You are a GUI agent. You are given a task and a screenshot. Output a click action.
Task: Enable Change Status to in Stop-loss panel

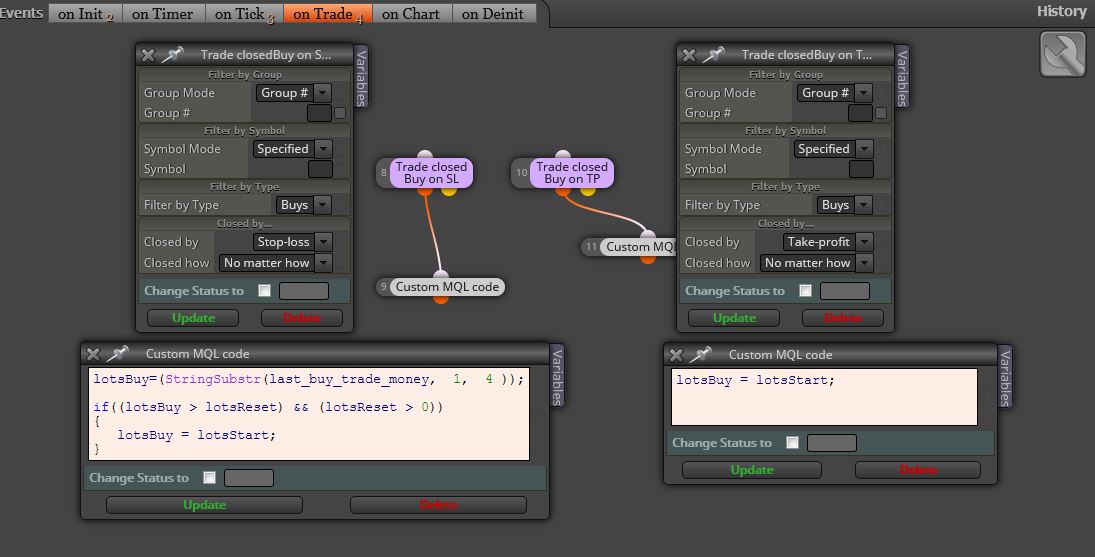(x=265, y=290)
